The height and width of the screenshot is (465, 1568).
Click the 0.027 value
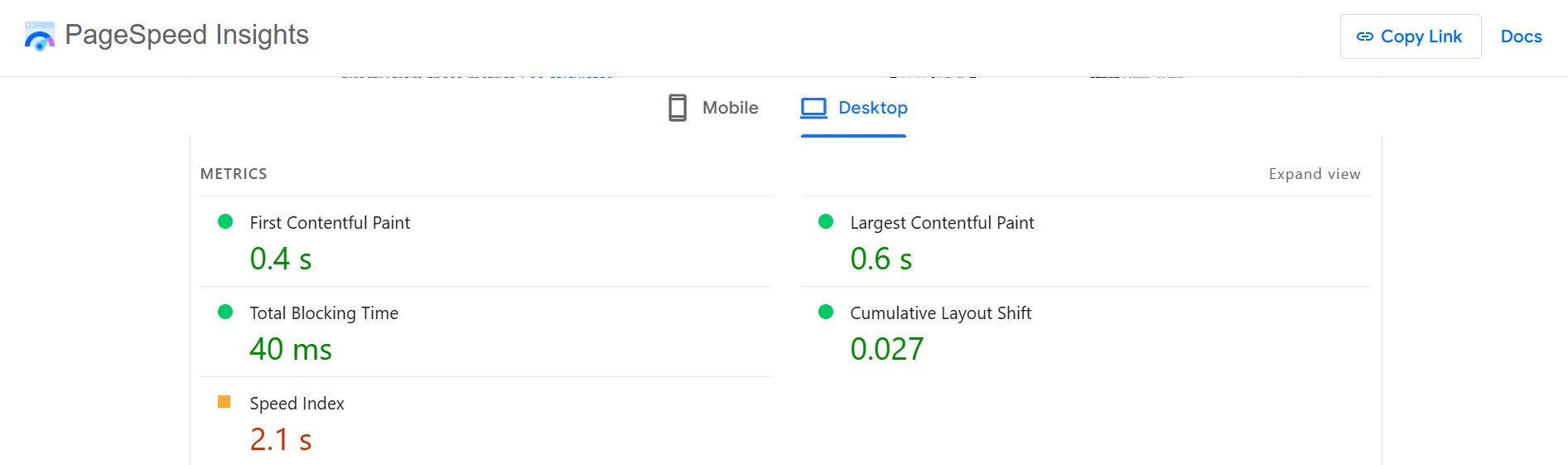tap(887, 350)
